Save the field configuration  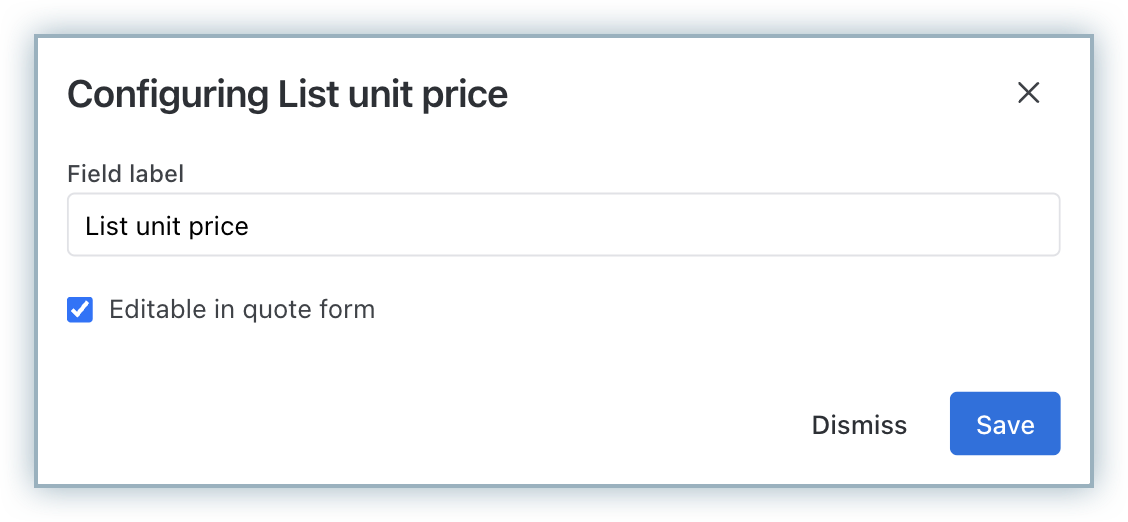[1004, 424]
